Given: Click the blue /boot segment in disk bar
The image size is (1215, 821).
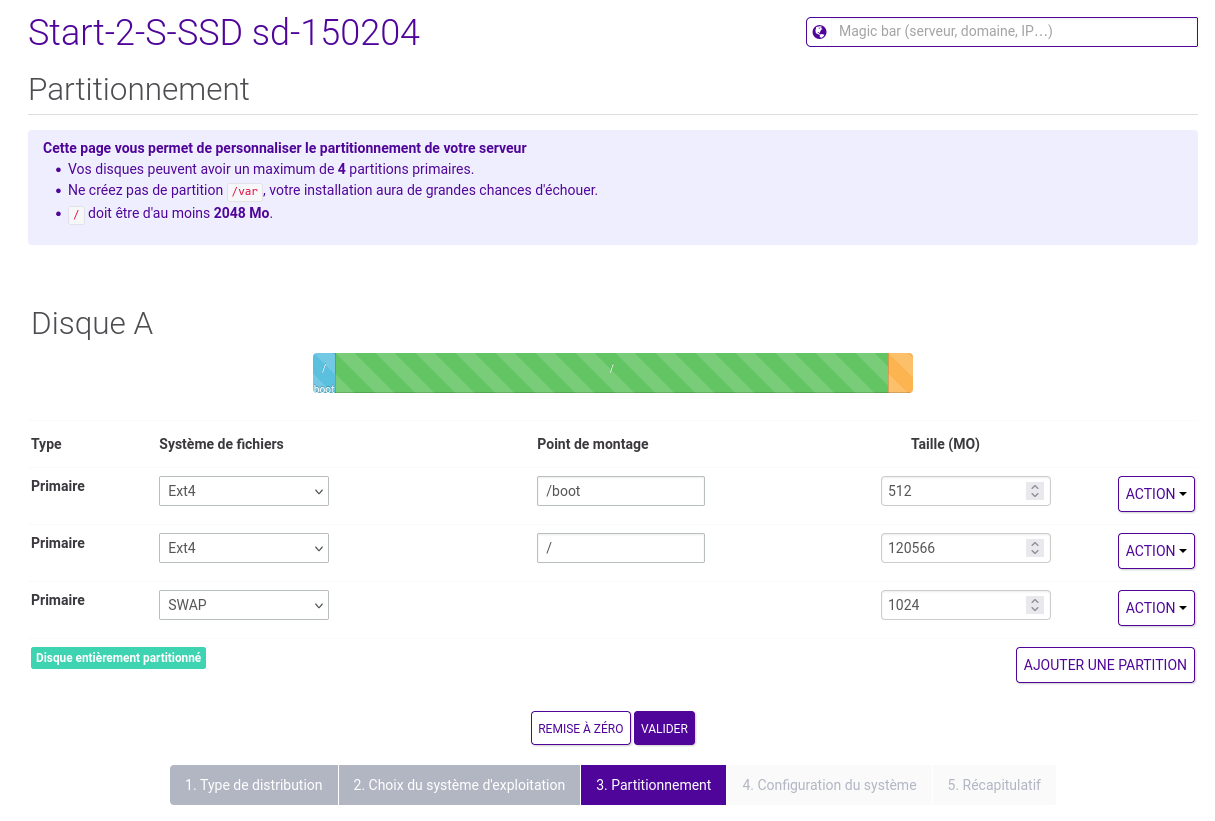Looking at the screenshot, I should pos(324,372).
